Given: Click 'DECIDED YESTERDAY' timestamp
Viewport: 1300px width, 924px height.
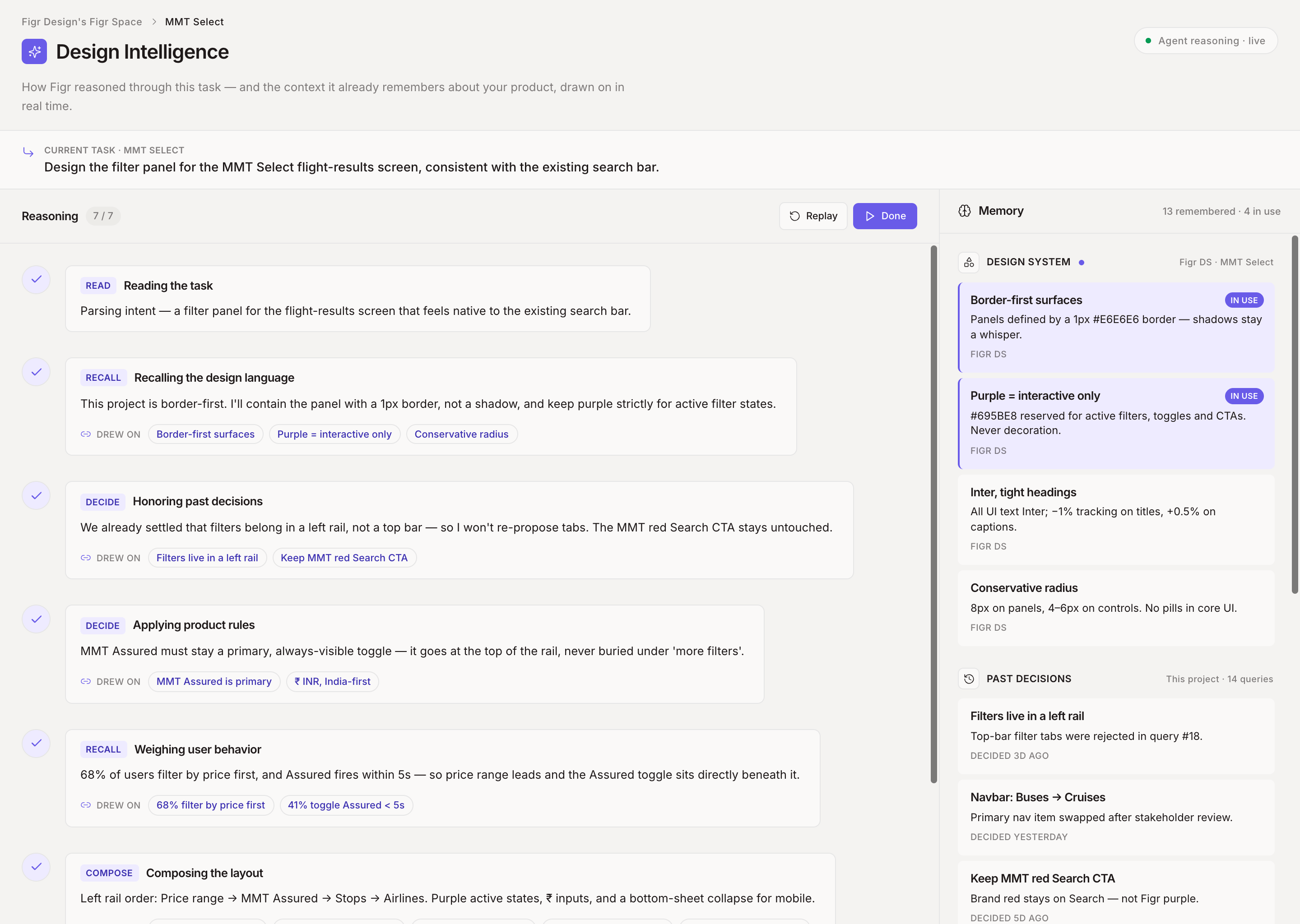Looking at the screenshot, I should click(1019, 837).
